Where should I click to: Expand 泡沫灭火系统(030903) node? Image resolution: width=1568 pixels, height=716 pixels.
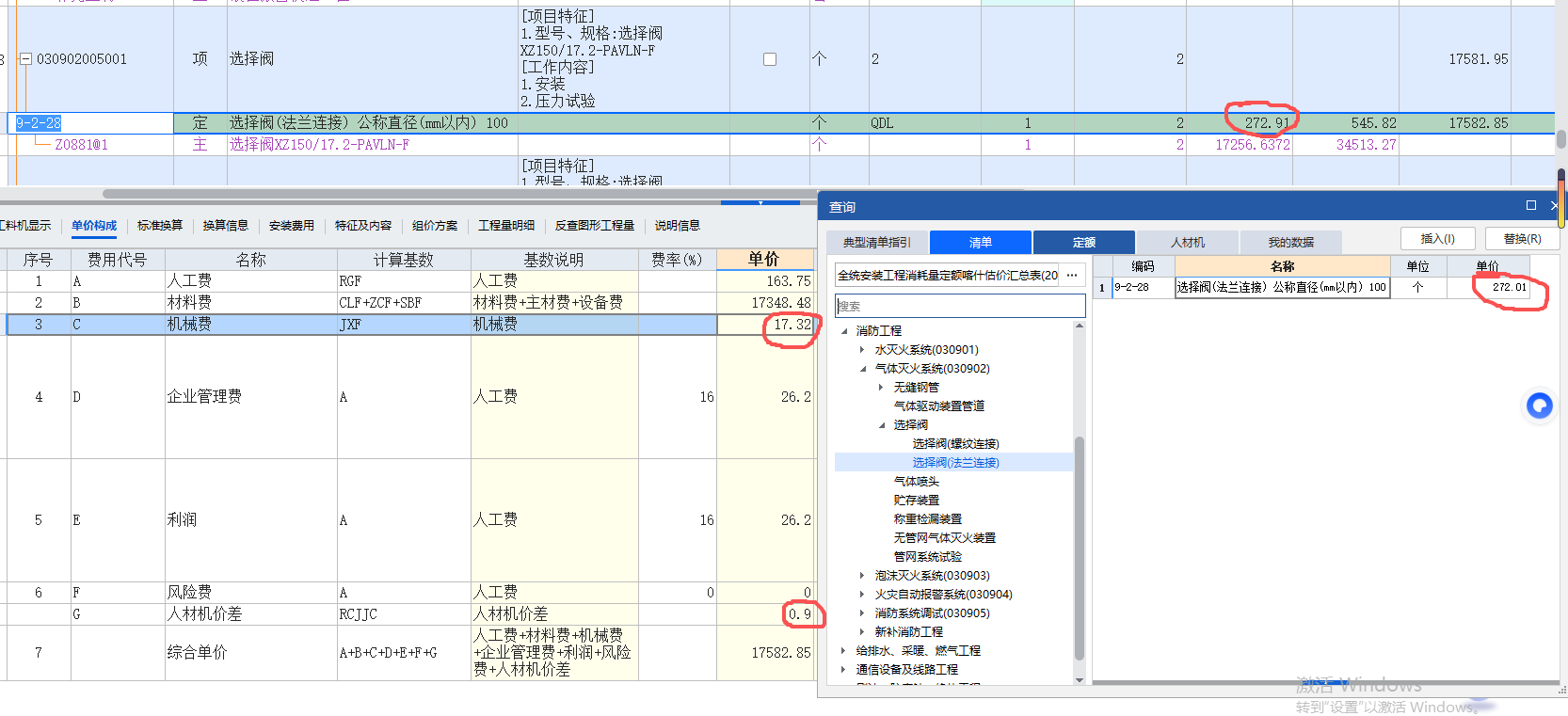coord(862,576)
